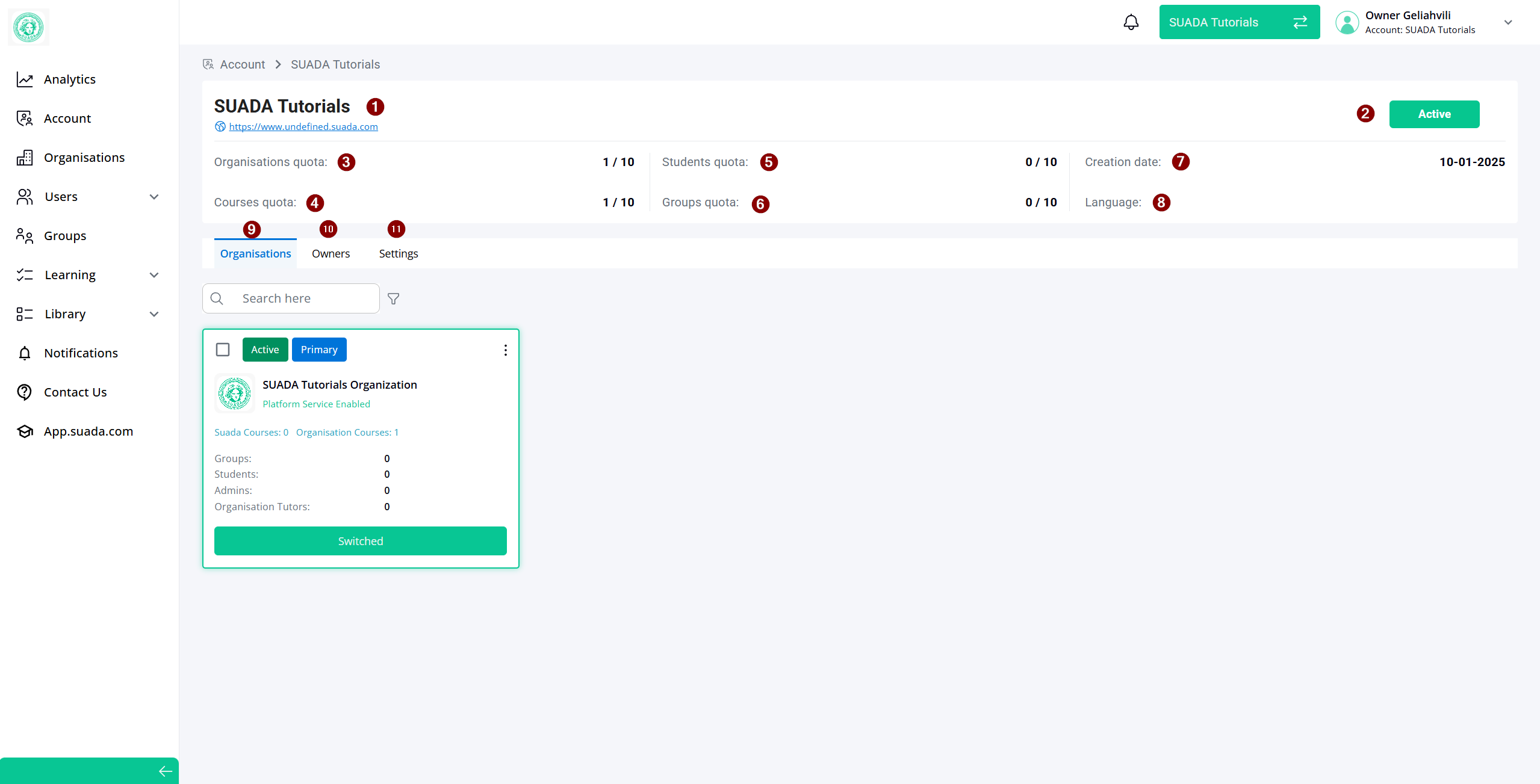This screenshot has height=784, width=1540.
Task: Open the Owner Geliahvili profile dropdown
Action: (x=1507, y=22)
